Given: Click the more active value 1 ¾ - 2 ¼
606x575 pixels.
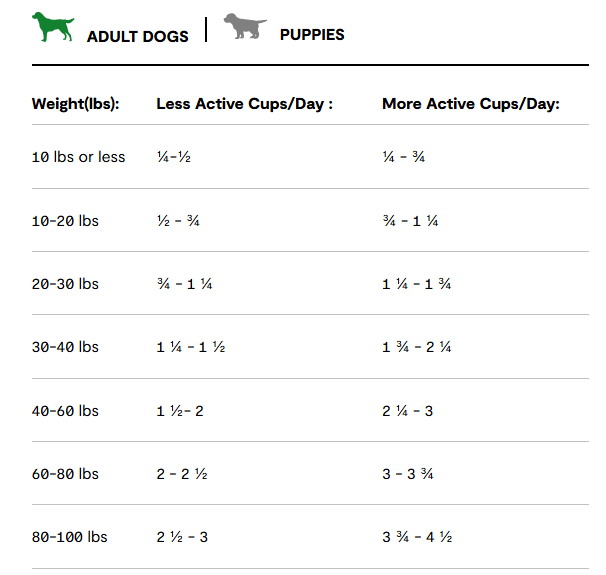Looking at the screenshot, I should coord(417,347).
